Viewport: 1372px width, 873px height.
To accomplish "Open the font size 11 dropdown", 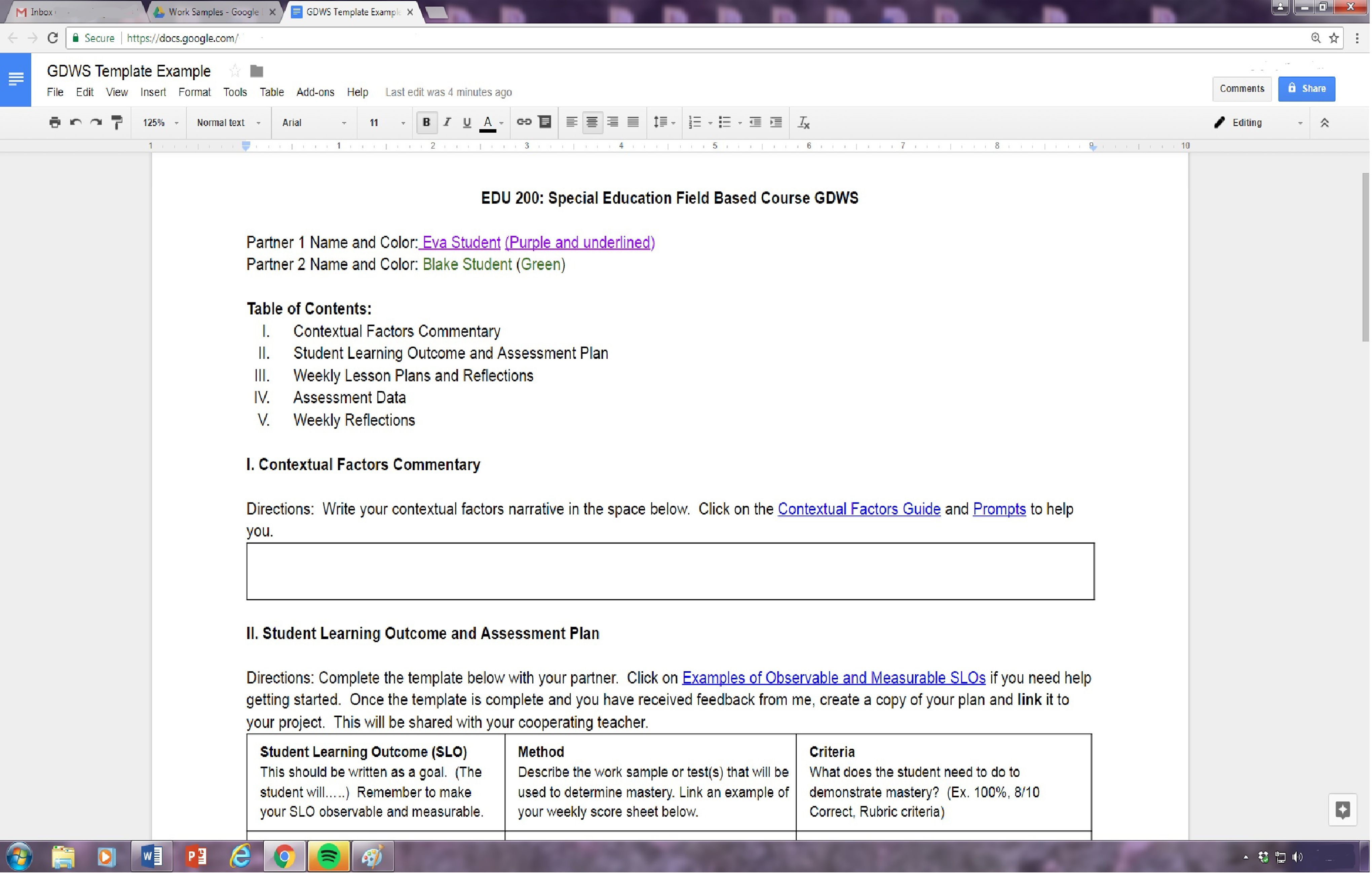I will click(387, 122).
